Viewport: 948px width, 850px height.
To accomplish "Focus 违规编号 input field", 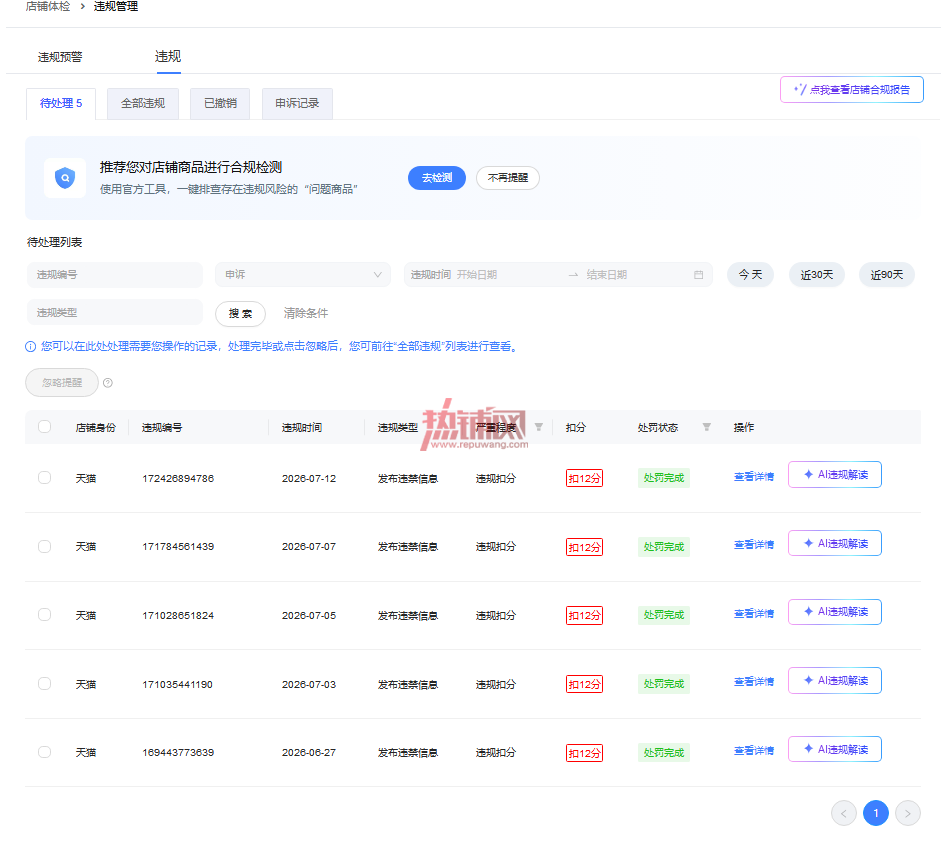I will pos(115,274).
